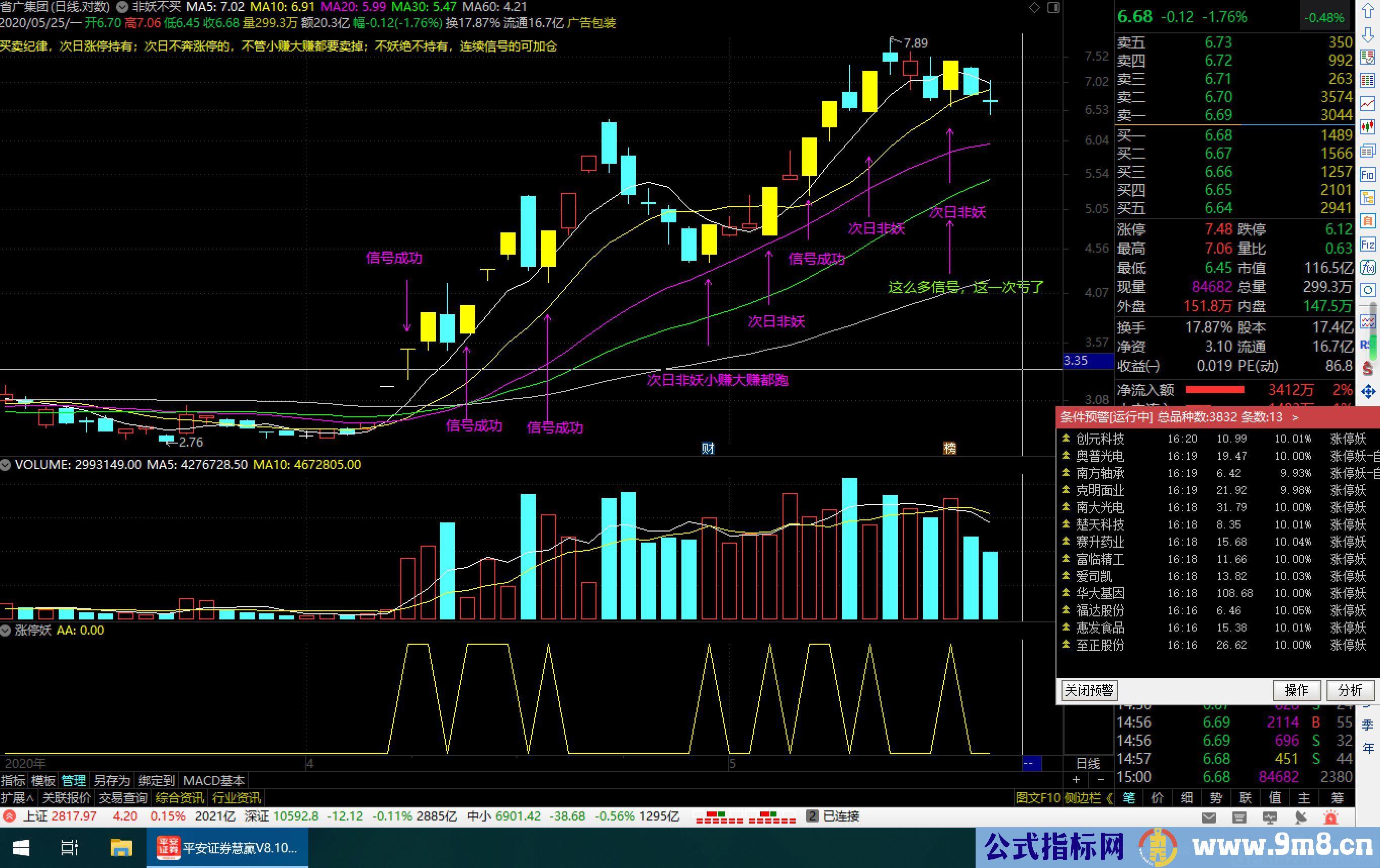Open the 日线 period selector
The width and height of the screenshot is (1380, 868).
tap(1088, 764)
